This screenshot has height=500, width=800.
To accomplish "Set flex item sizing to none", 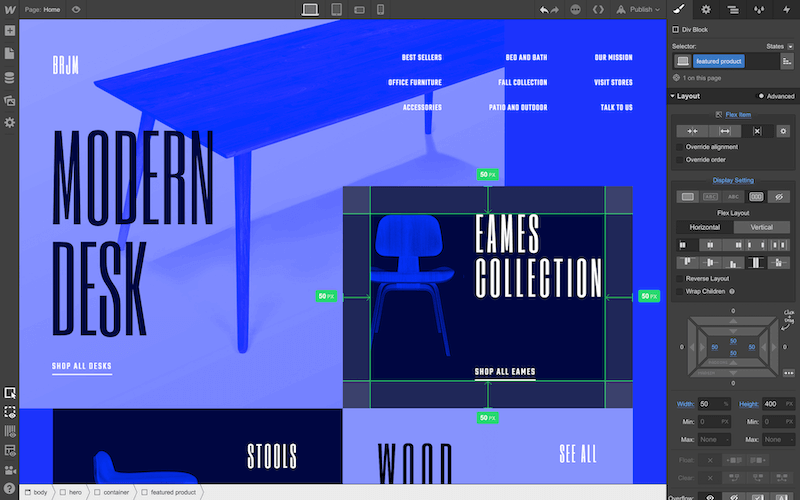I will pos(757,131).
